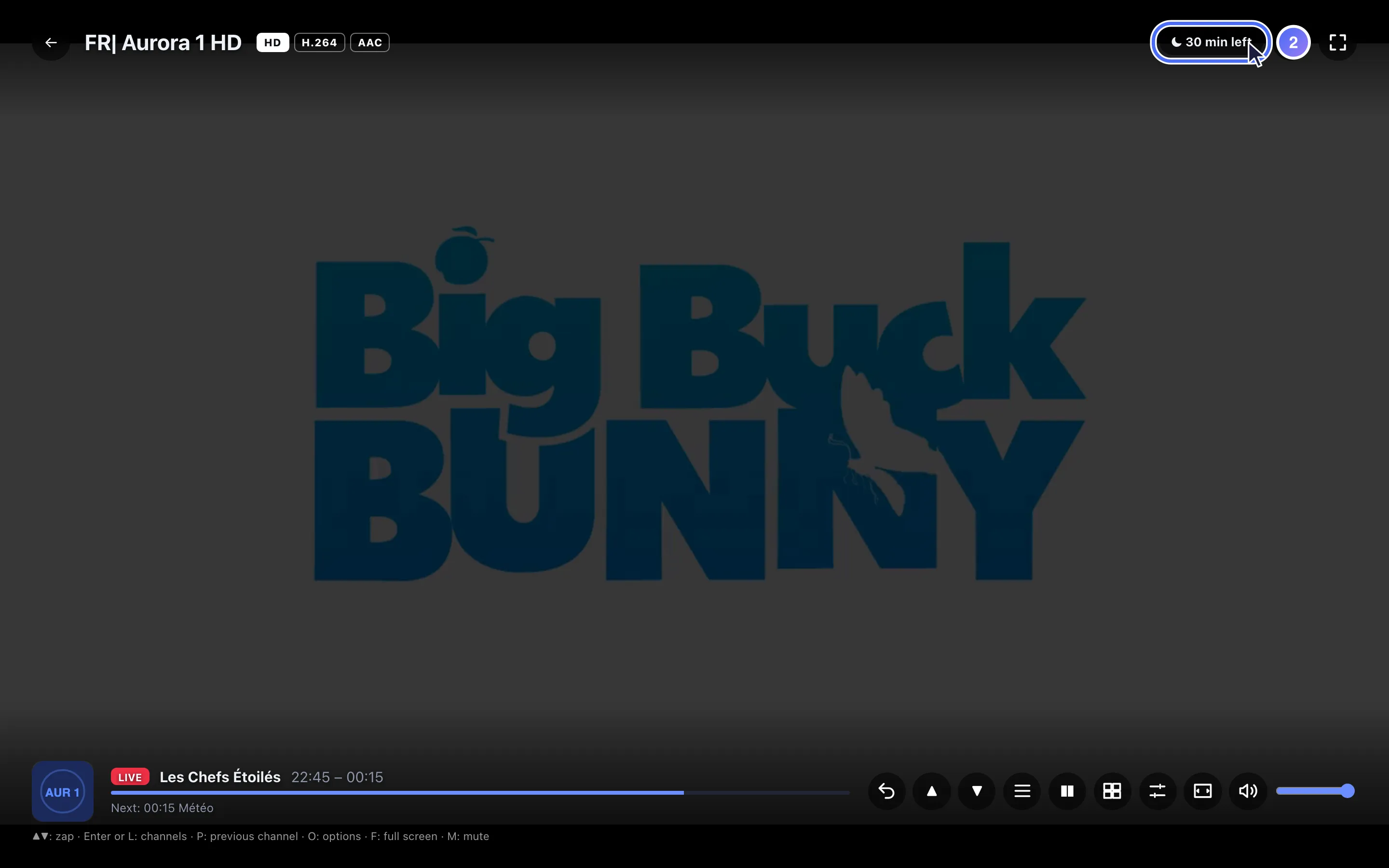Click the H.264 codec badge

pyautogui.click(x=320, y=42)
